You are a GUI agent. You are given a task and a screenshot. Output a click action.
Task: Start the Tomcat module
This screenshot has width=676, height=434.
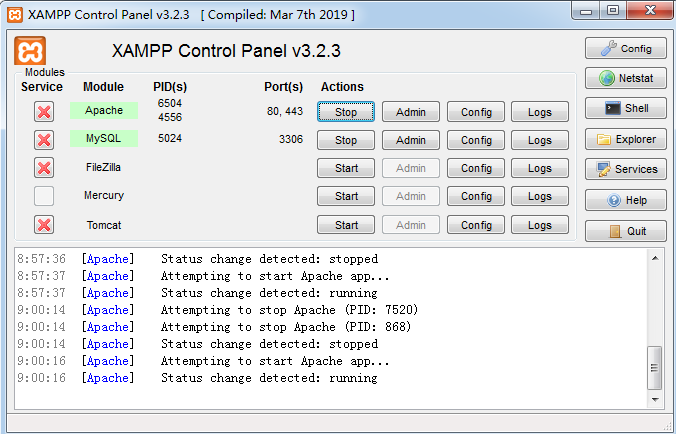coord(346,225)
